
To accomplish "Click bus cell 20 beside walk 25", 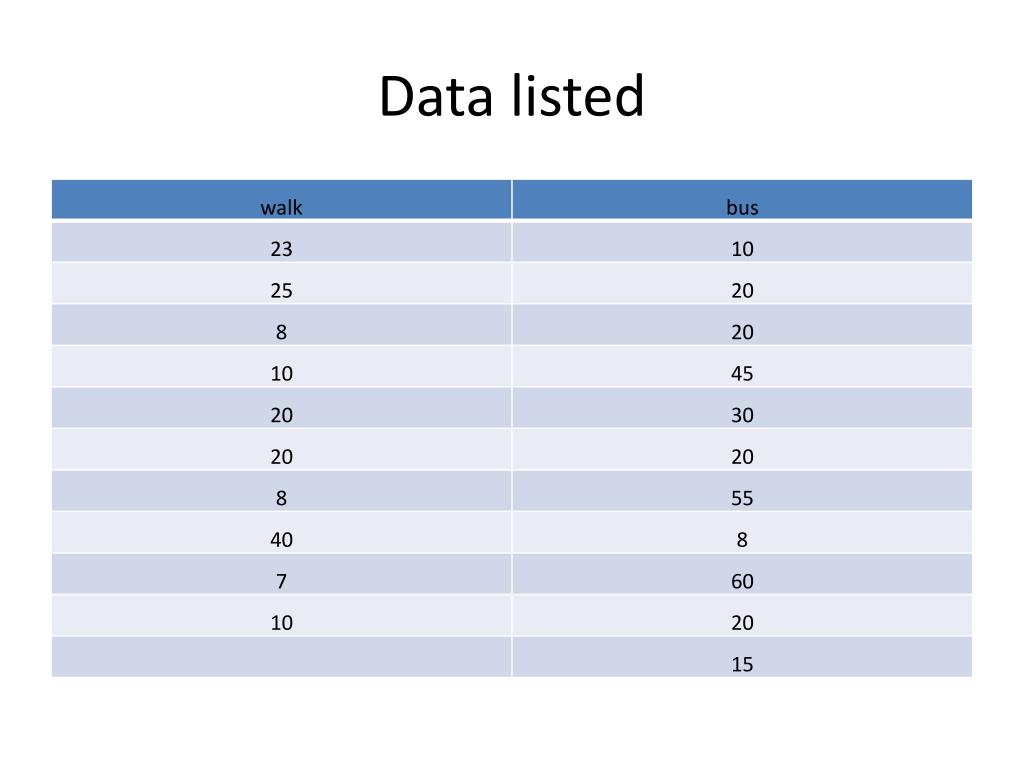I will point(742,284).
